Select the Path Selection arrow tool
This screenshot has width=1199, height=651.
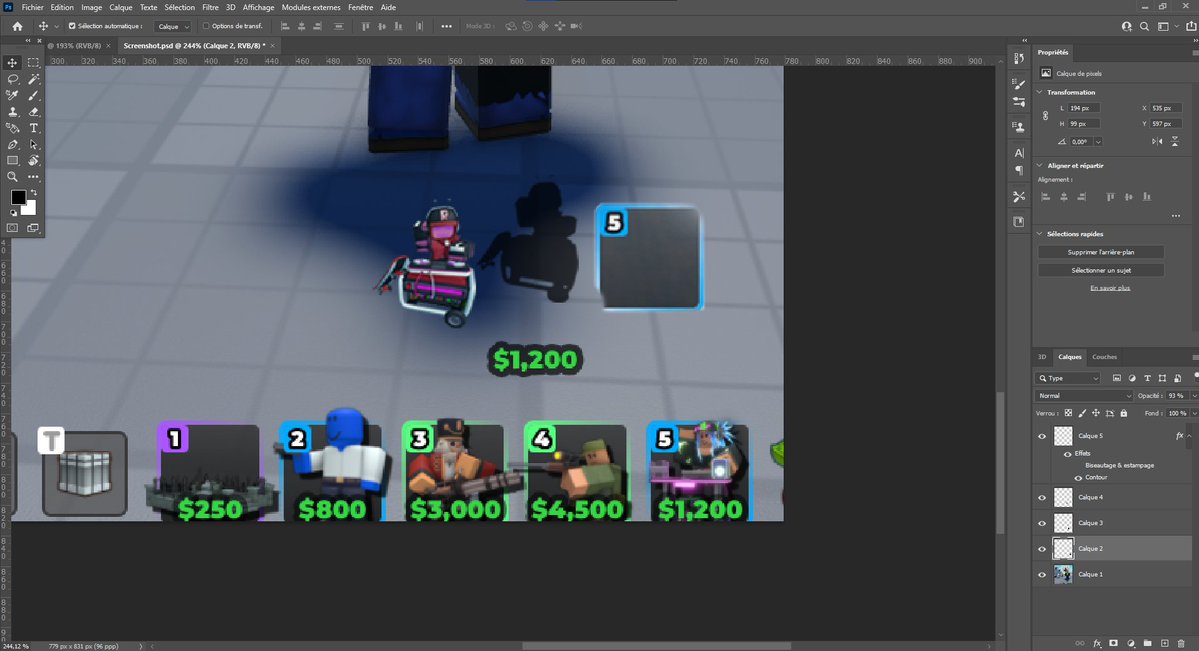coord(34,145)
